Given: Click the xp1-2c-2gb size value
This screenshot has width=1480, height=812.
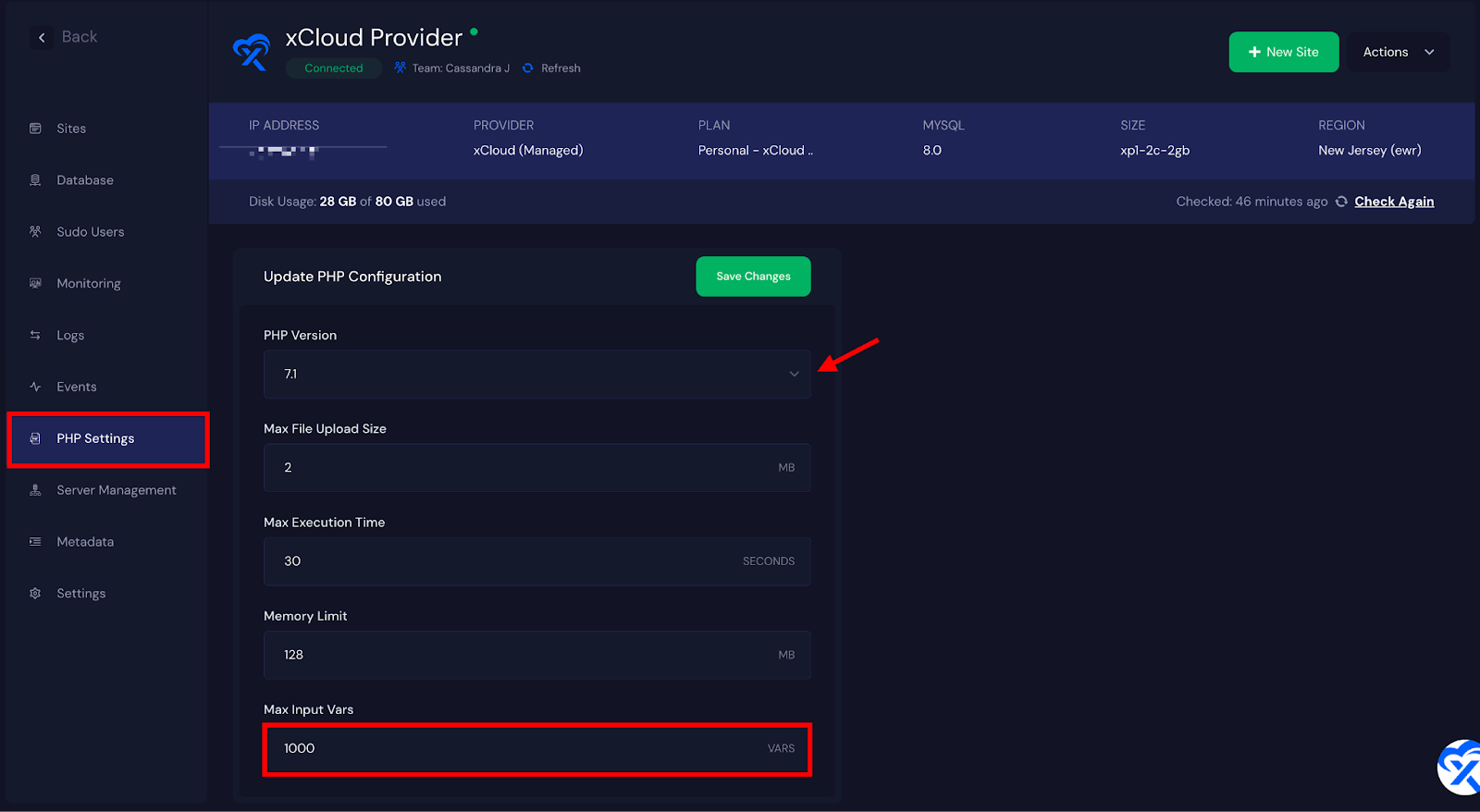Looking at the screenshot, I should click(1154, 150).
